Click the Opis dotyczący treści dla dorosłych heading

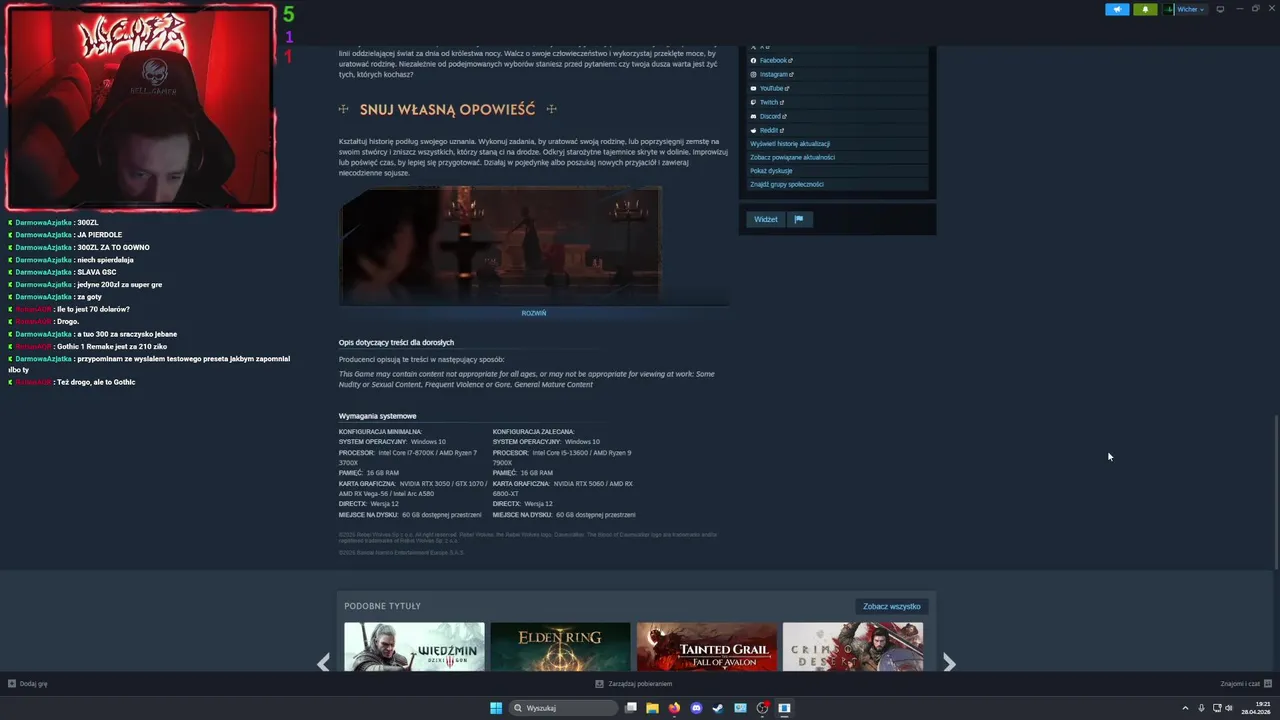(396, 343)
